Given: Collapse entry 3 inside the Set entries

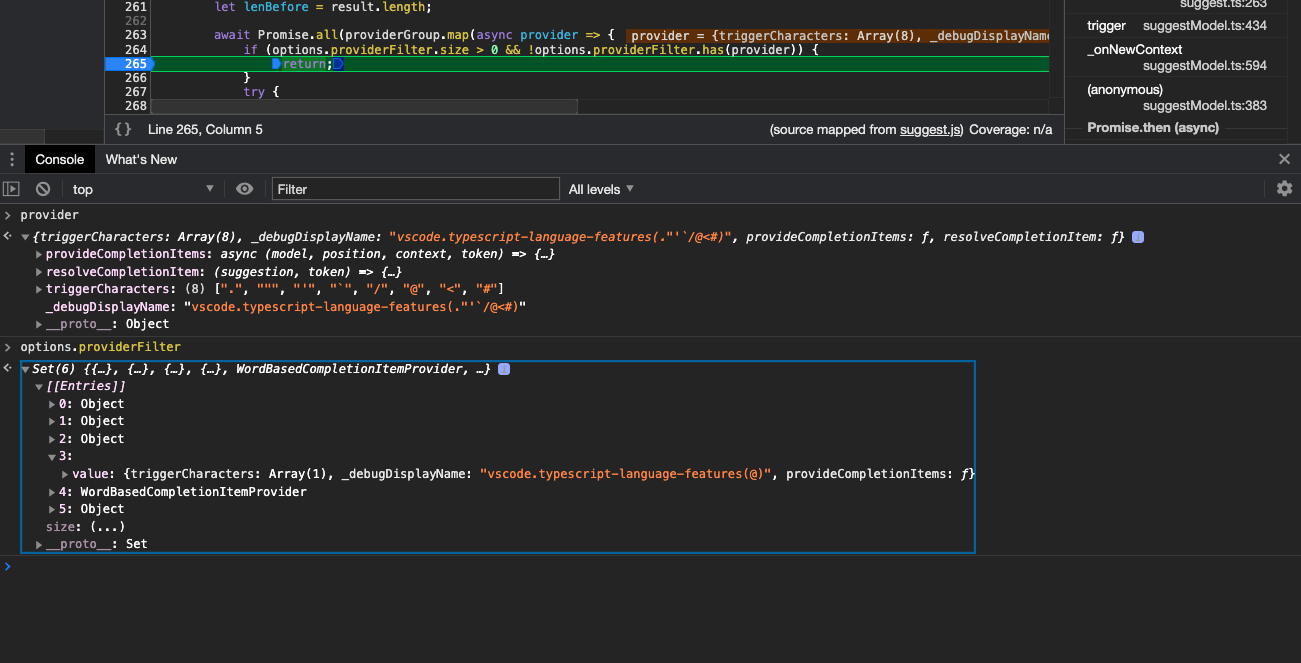Looking at the screenshot, I should click(x=50, y=456).
